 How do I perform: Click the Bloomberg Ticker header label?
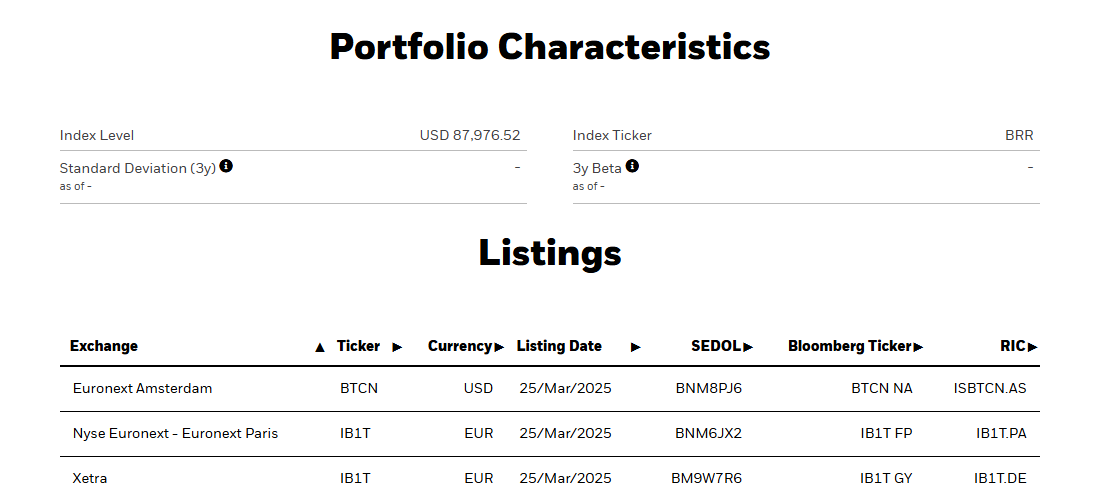tap(849, 346)
